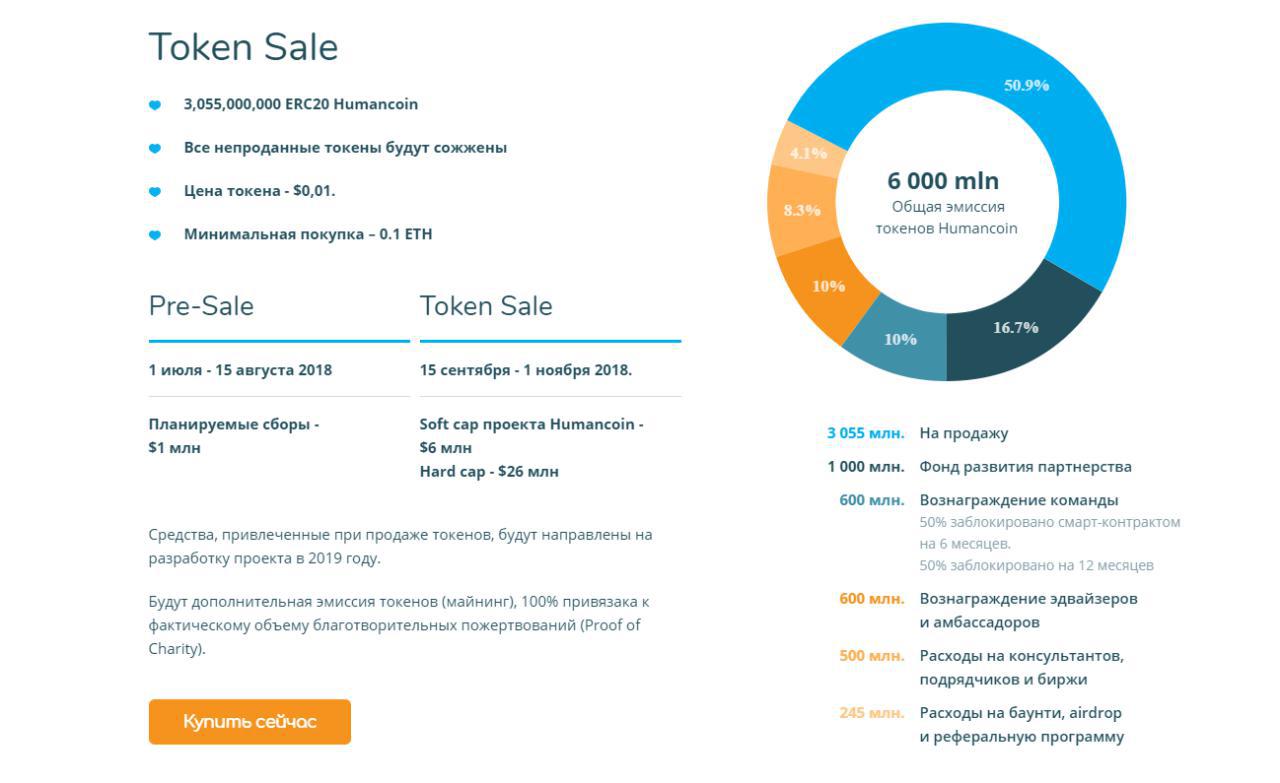The width and height of the screenshot is (1280, 783).
Task: Click heart bullet beside Минимальная покупка
Action: pyautogui.click(x=155, y=235)
